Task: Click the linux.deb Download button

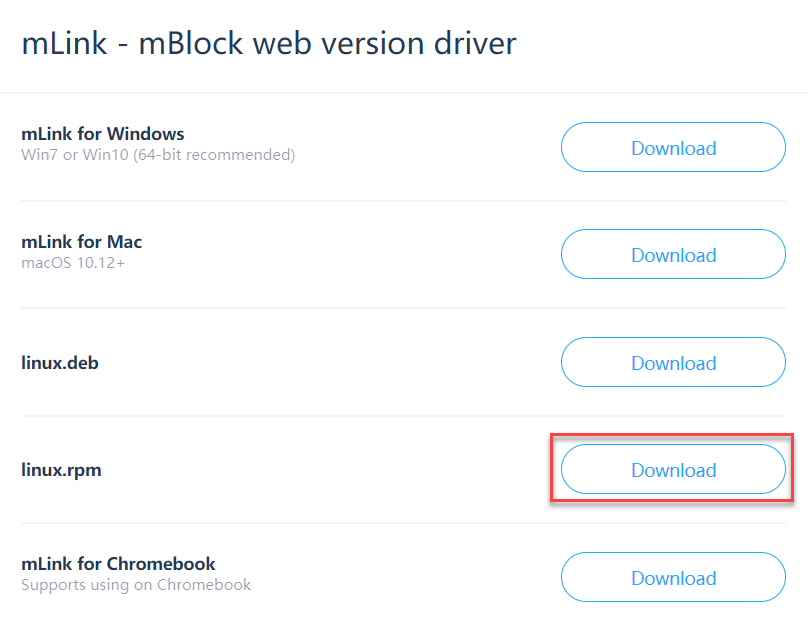Action: 673,363
